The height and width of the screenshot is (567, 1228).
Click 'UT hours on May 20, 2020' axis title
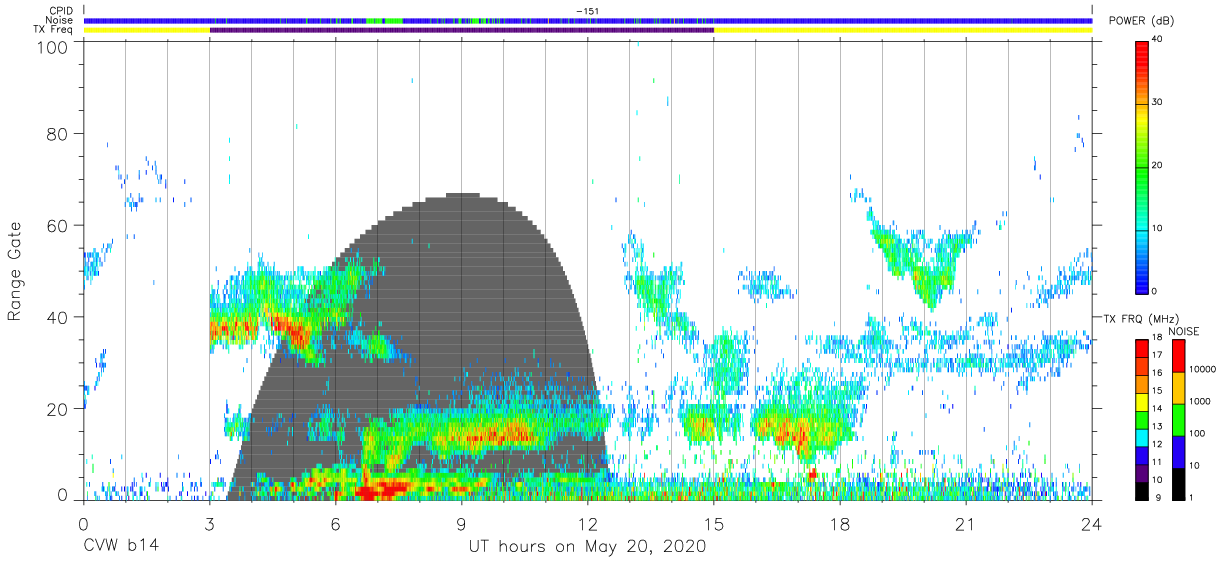coord(587,547)
